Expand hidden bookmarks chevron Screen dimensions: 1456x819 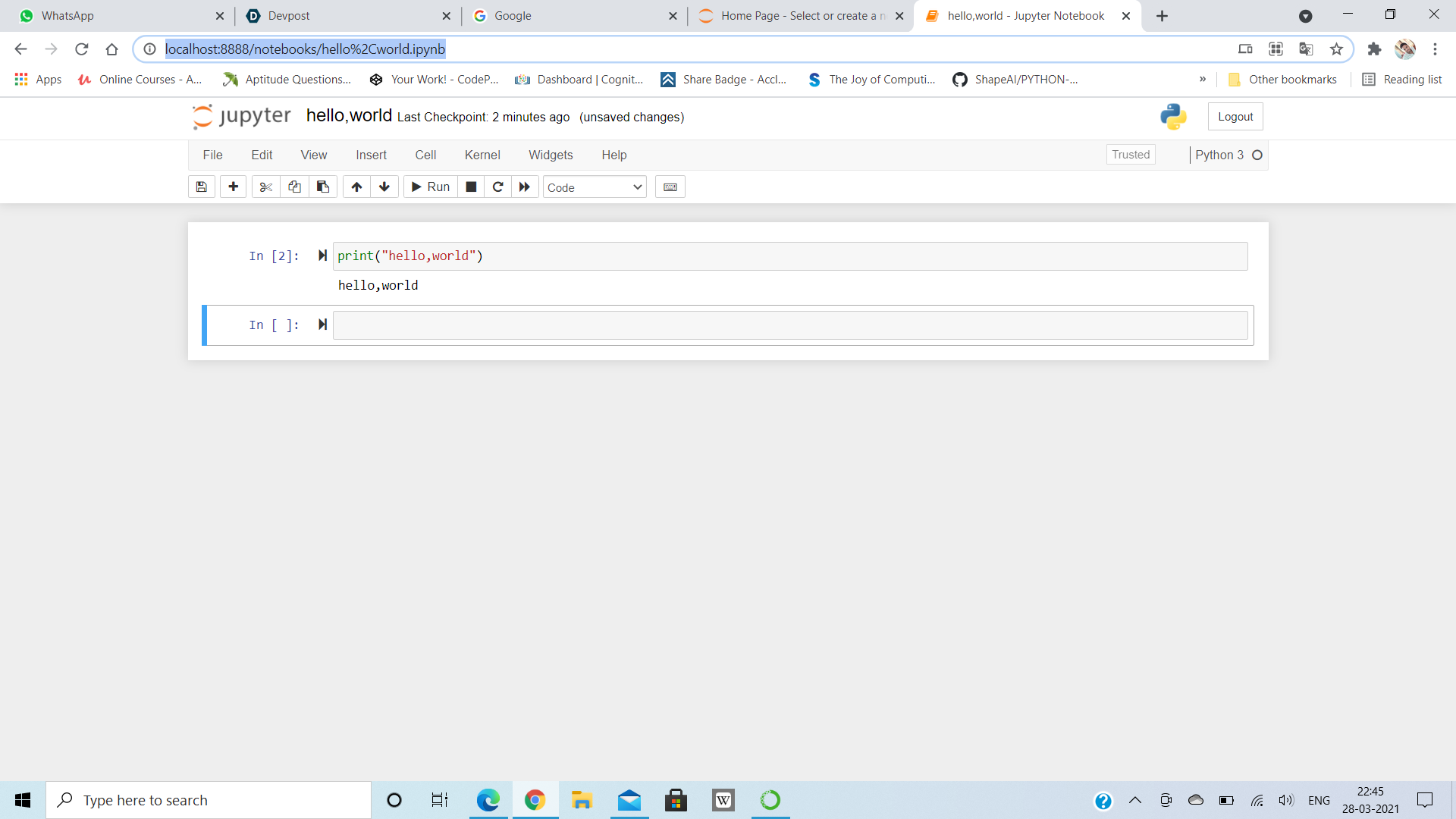pos(1203,79)
